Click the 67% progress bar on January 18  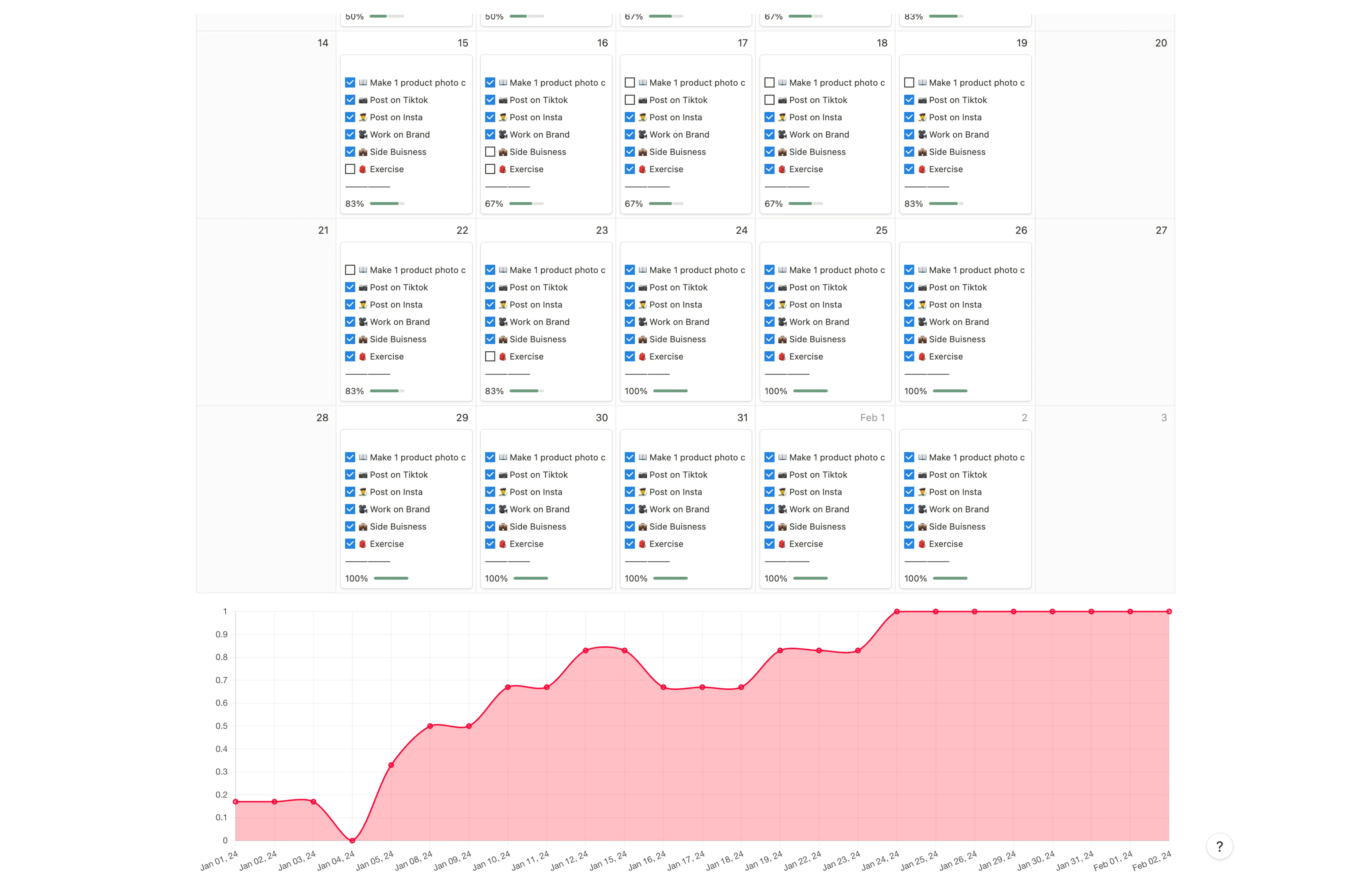pos(805,203)
